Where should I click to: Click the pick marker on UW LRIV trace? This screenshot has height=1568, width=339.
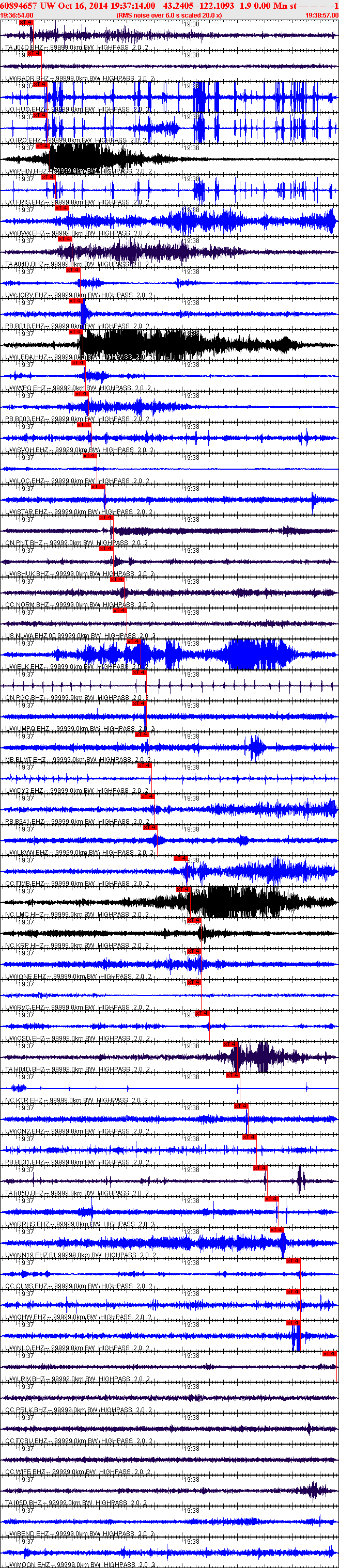point(329,1353)
